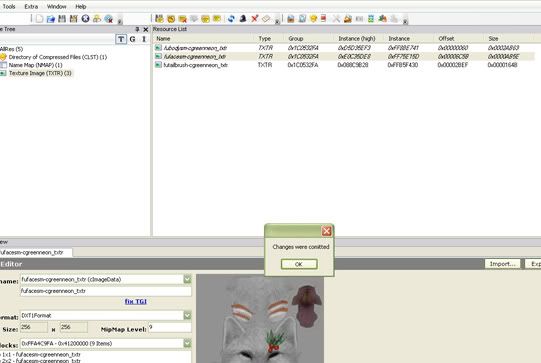Click the black silhouette toolbar icon
The width and height of the screenshot is (541, 363).
243,19
